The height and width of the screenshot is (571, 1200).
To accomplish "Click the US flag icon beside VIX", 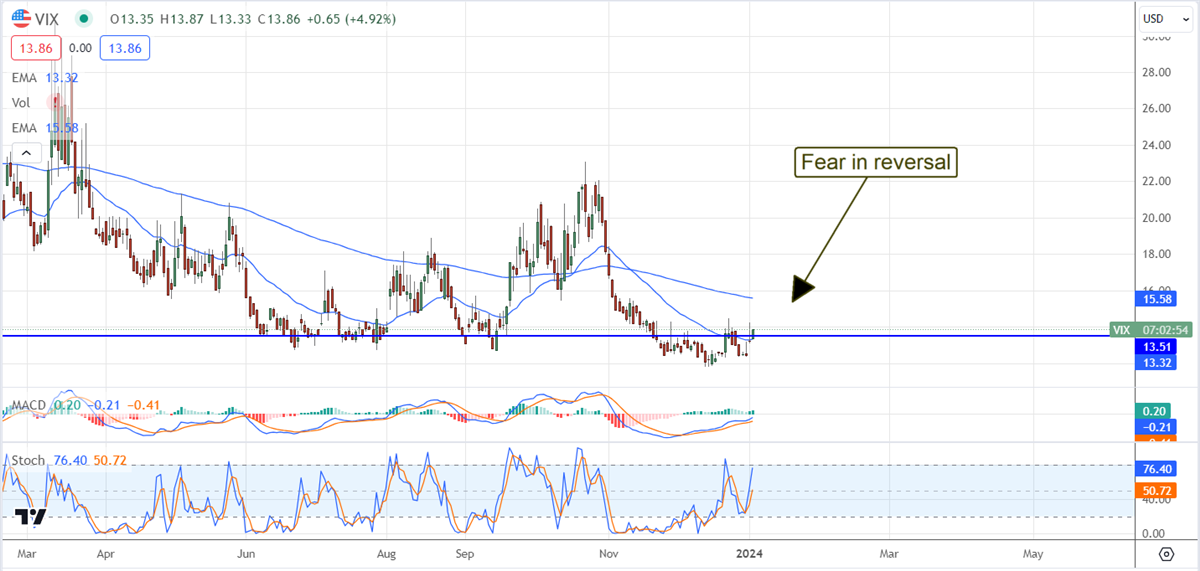I will pyautogui.click(x=19, y=18).
